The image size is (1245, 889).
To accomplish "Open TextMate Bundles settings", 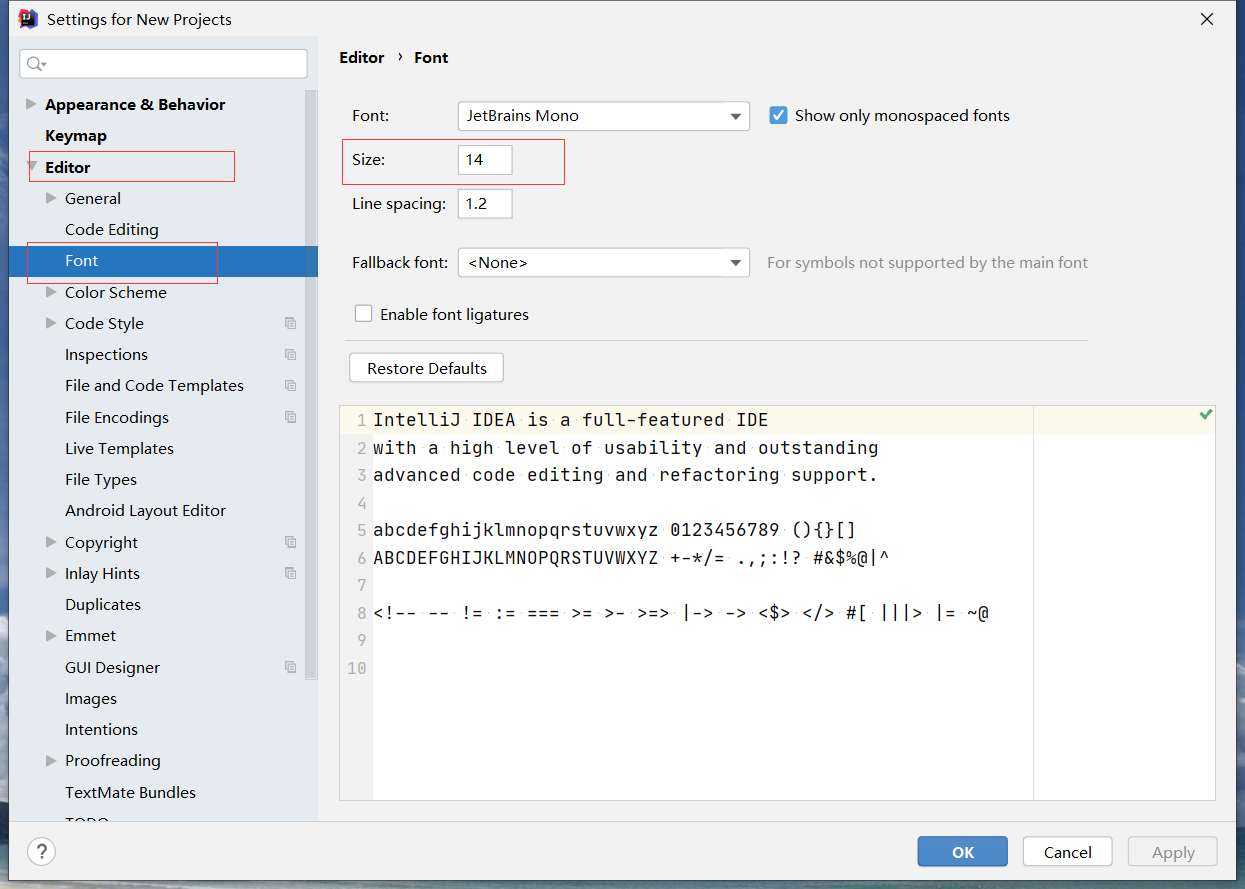I will point(130,792).
